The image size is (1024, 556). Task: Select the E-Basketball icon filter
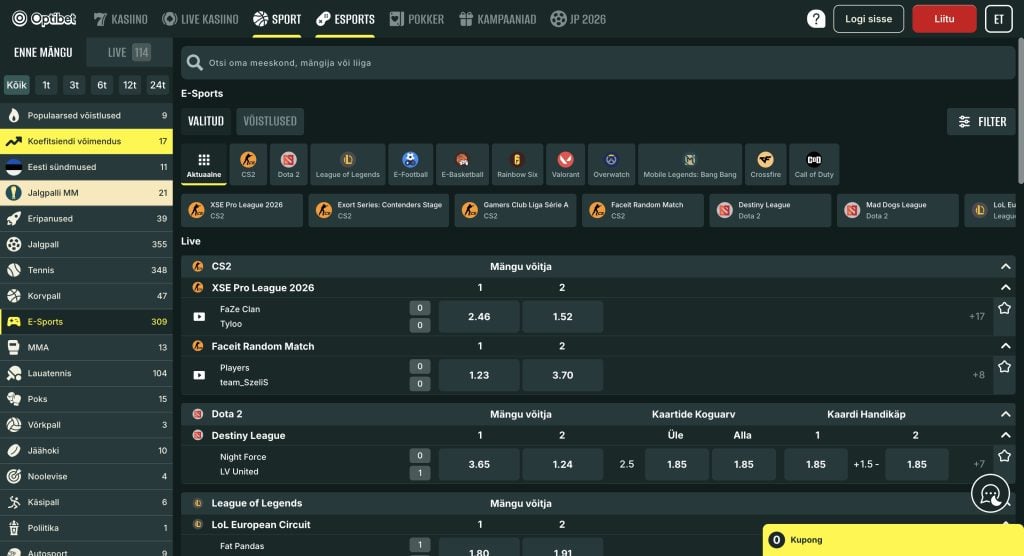[462, 164]
